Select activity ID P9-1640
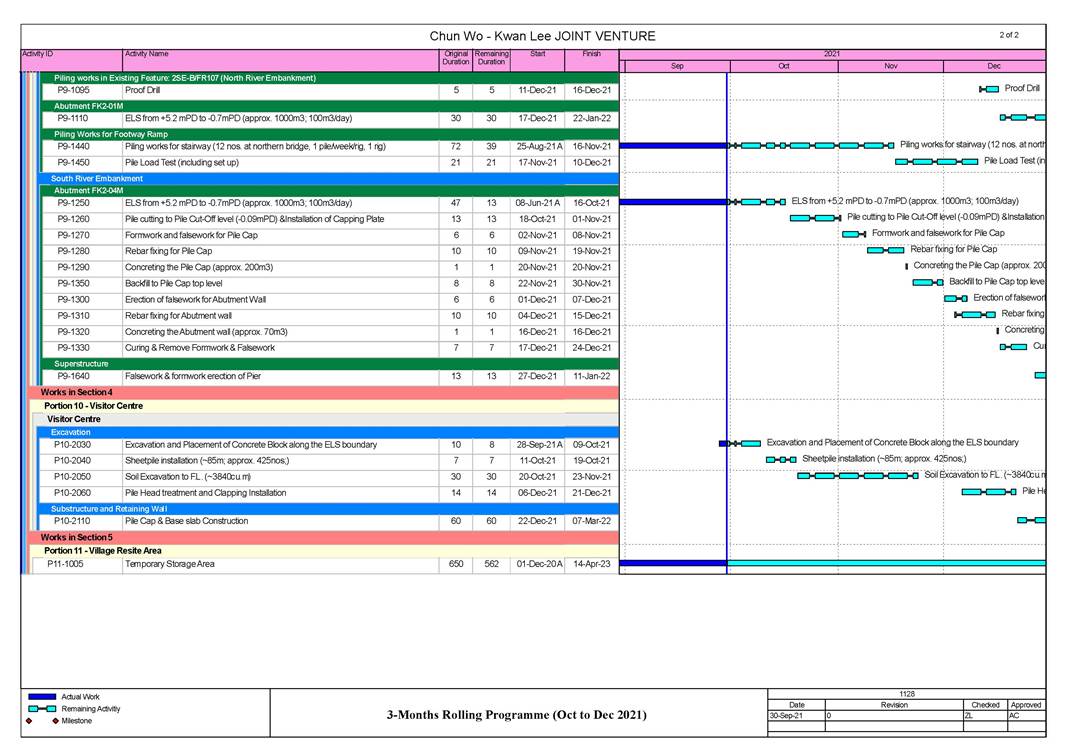Image resolution: width=1068 pixels, height=756 pixels. pos(73,376)
